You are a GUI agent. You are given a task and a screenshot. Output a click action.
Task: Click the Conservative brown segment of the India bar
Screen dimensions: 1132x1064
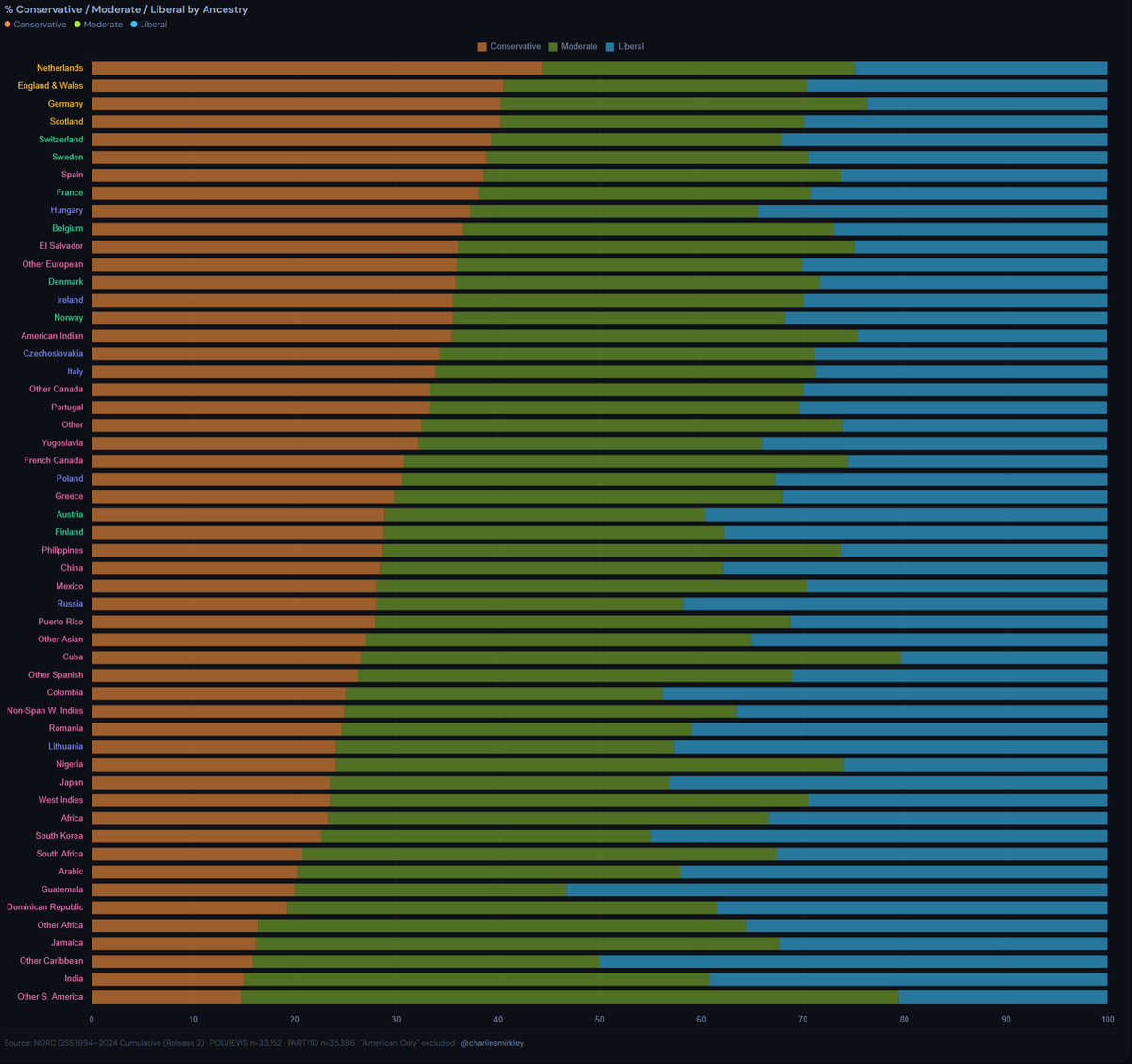point(167,979)
